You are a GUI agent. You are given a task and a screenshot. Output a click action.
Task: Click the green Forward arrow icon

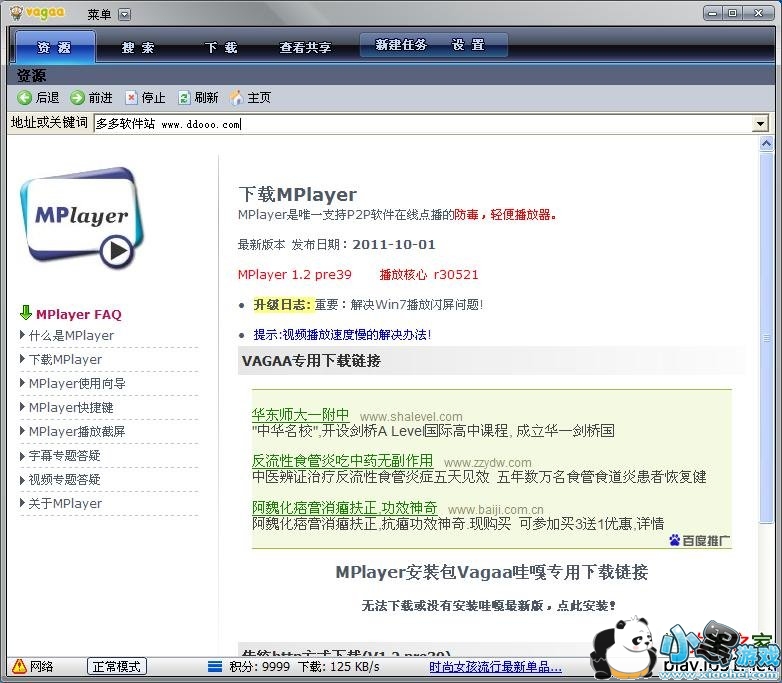(x=77, y=98)
